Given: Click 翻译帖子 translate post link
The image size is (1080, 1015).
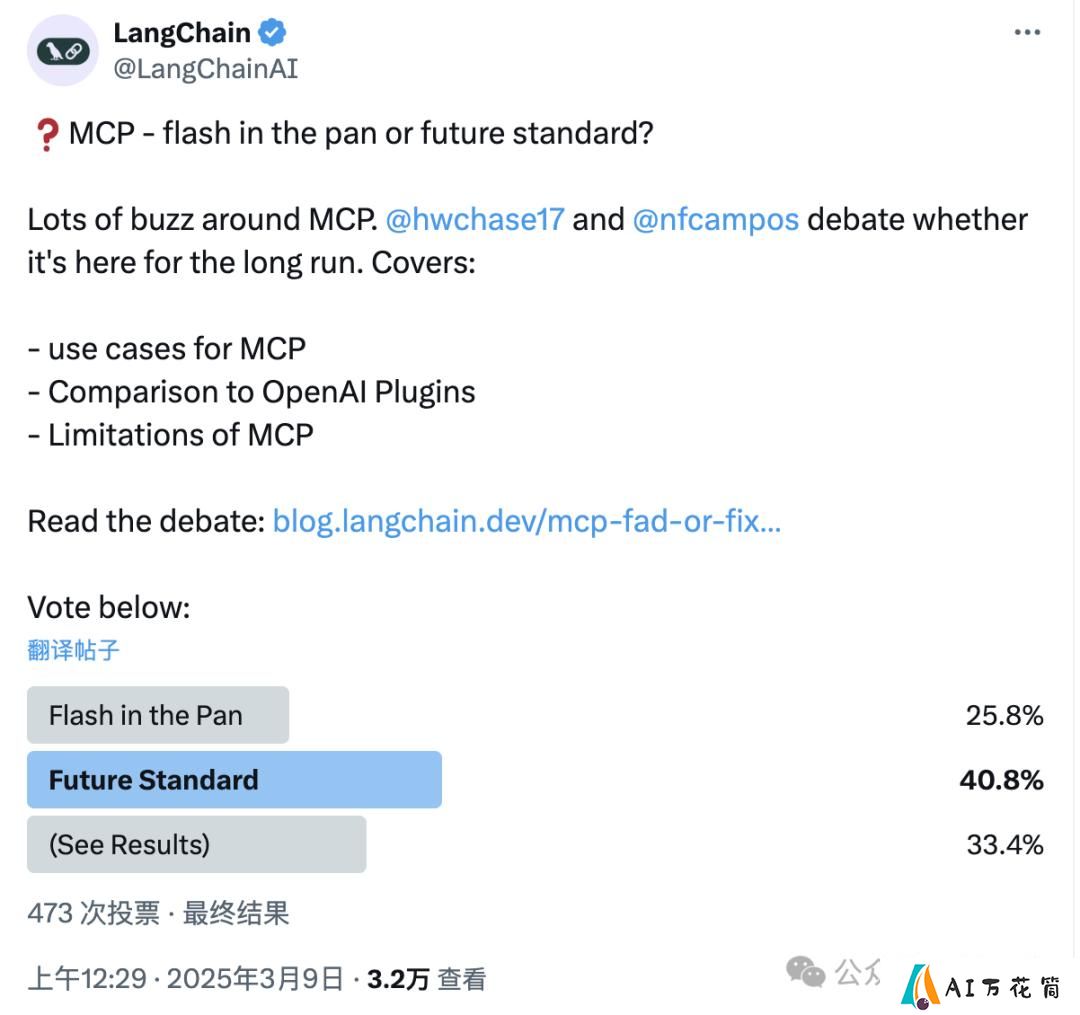Looking at the screenshot, I should tap(74, 649).
